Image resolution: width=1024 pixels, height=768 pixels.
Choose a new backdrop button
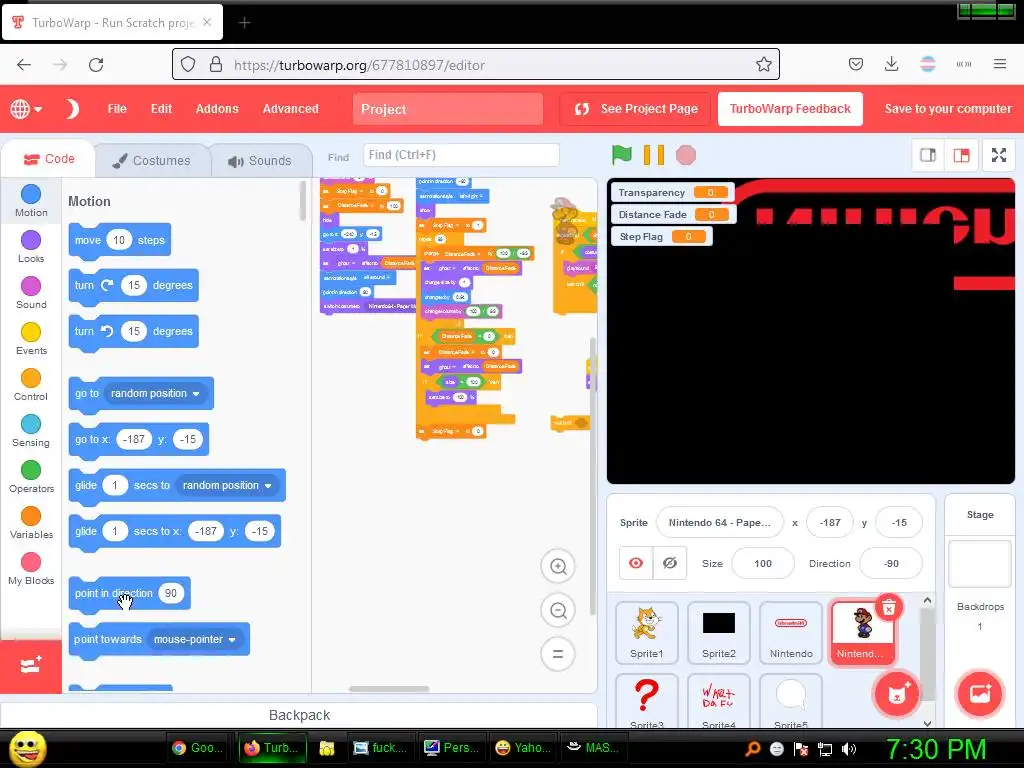(980, 694)
